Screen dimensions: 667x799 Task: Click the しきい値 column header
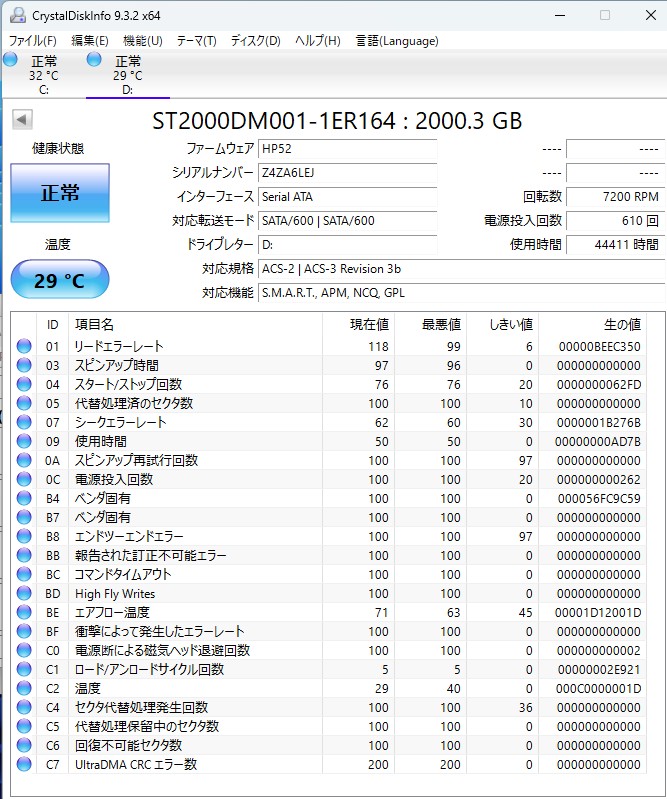point(503,324)
